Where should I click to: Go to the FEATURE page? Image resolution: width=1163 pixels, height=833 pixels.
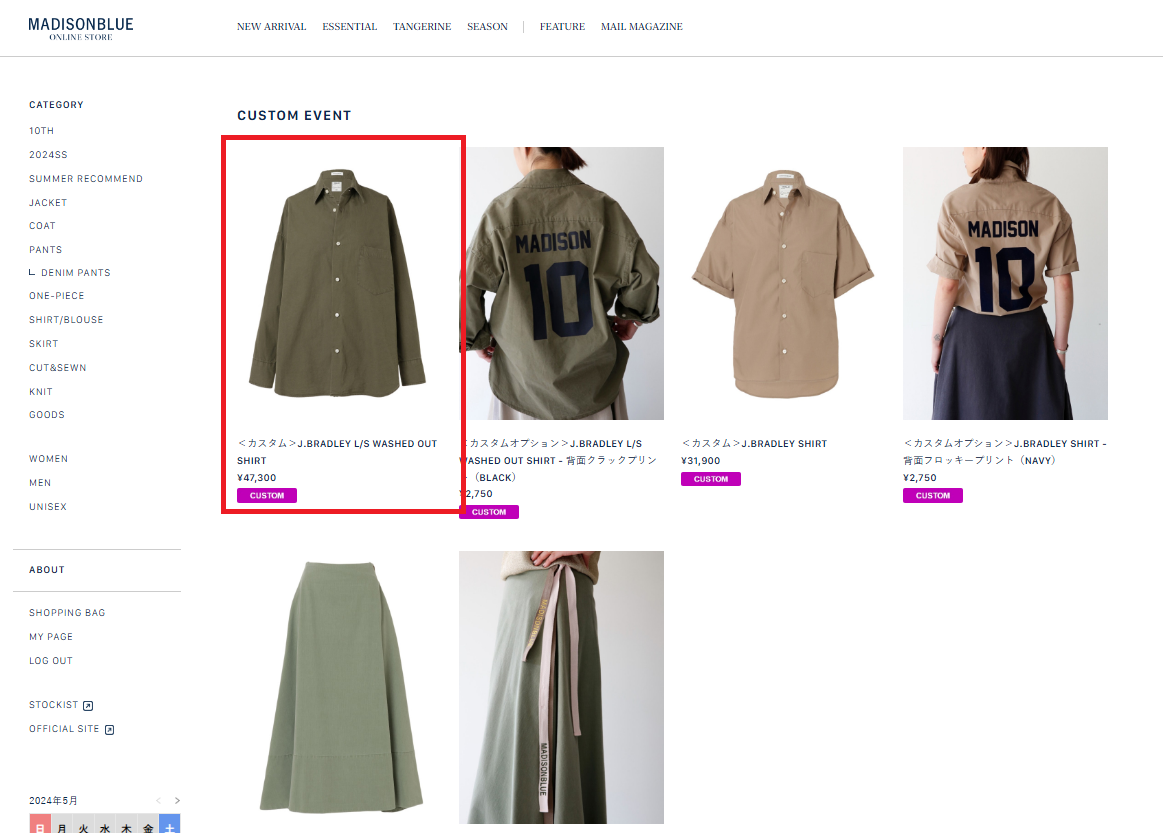pyautogui.click(x=562, y=27)
